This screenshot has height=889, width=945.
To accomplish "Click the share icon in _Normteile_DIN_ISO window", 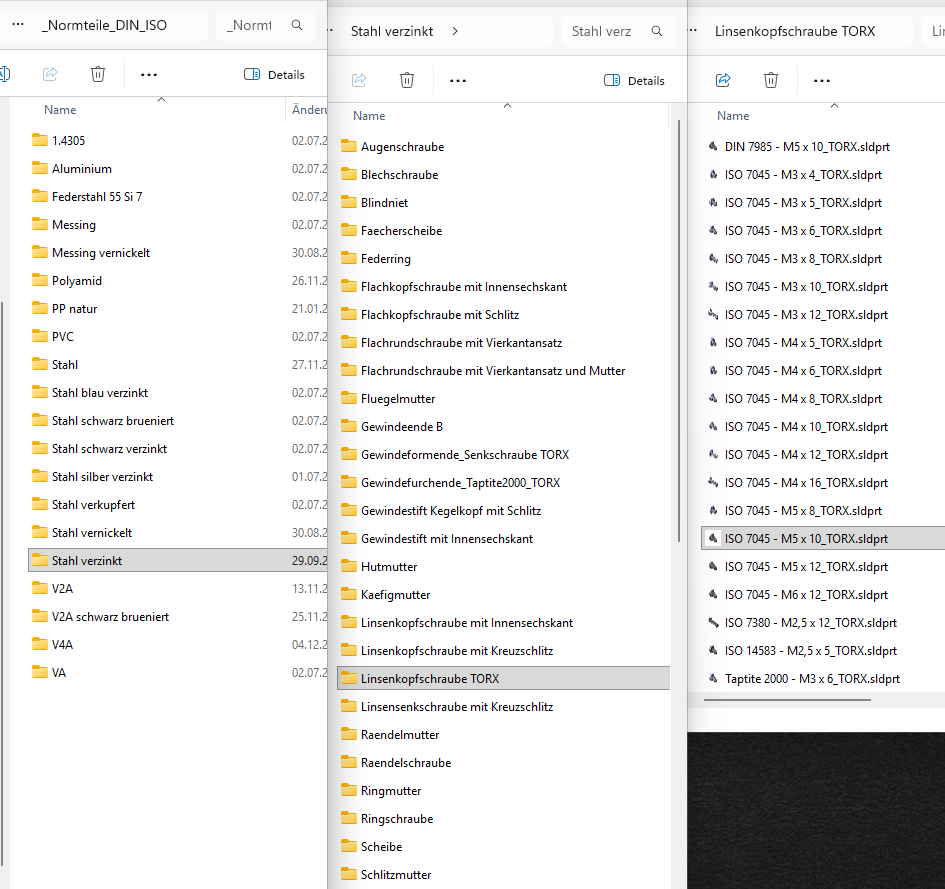I will 50,74.
